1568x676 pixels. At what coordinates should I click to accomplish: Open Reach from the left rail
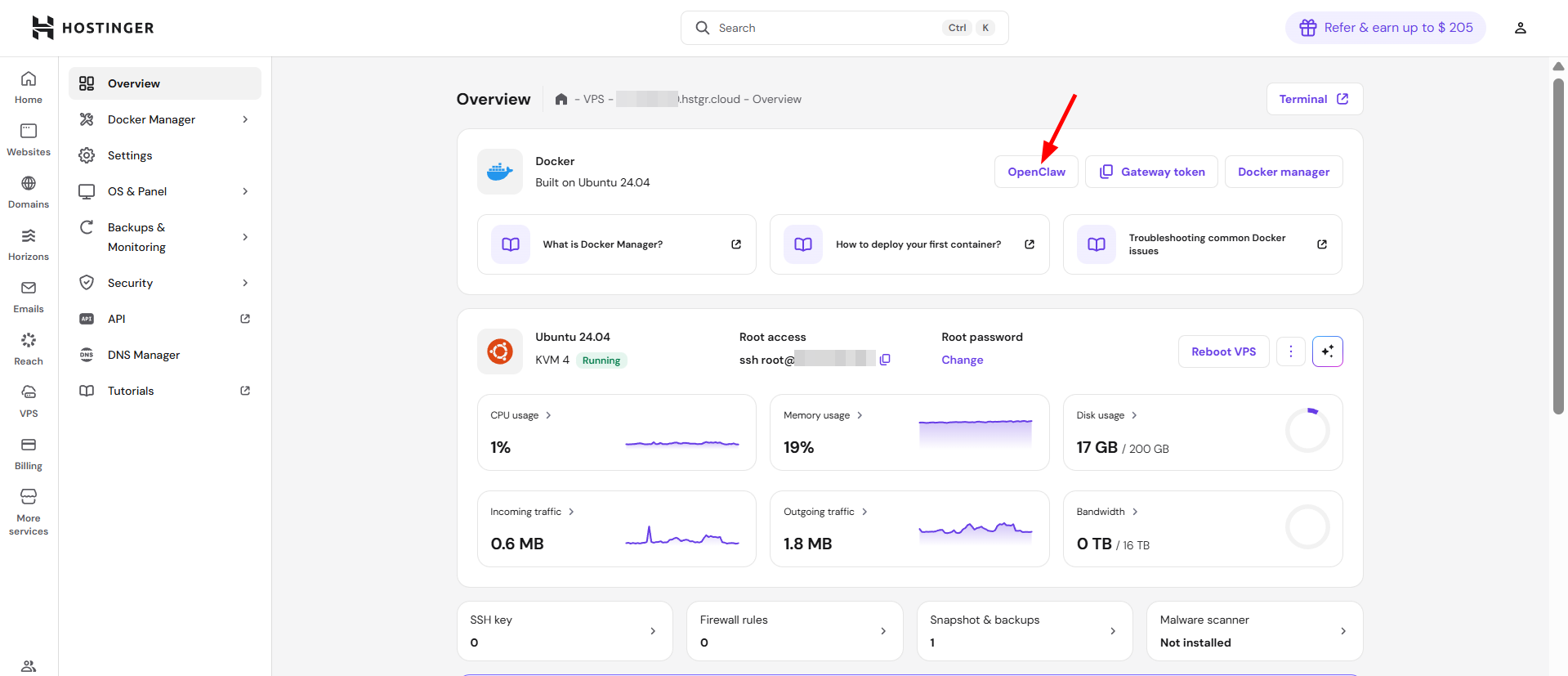[x=29, y=349]
